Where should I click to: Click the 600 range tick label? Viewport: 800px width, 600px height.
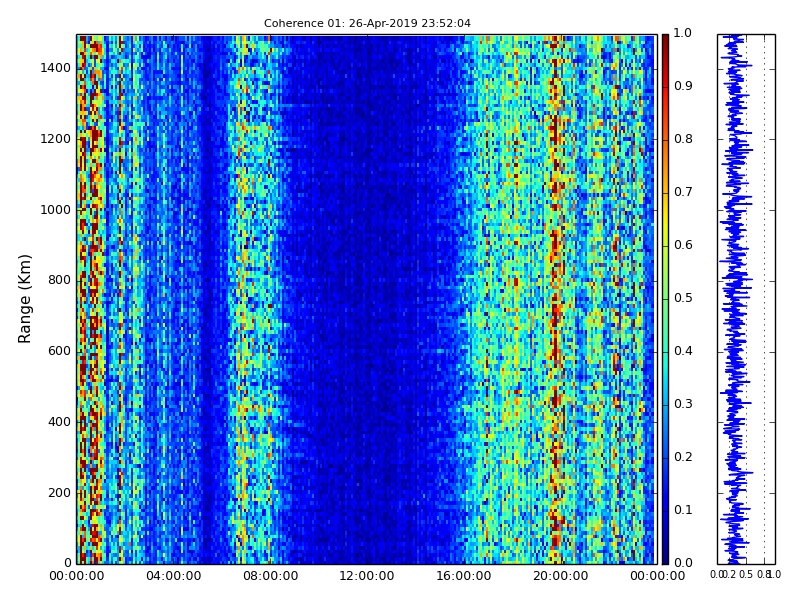point(59,351)
